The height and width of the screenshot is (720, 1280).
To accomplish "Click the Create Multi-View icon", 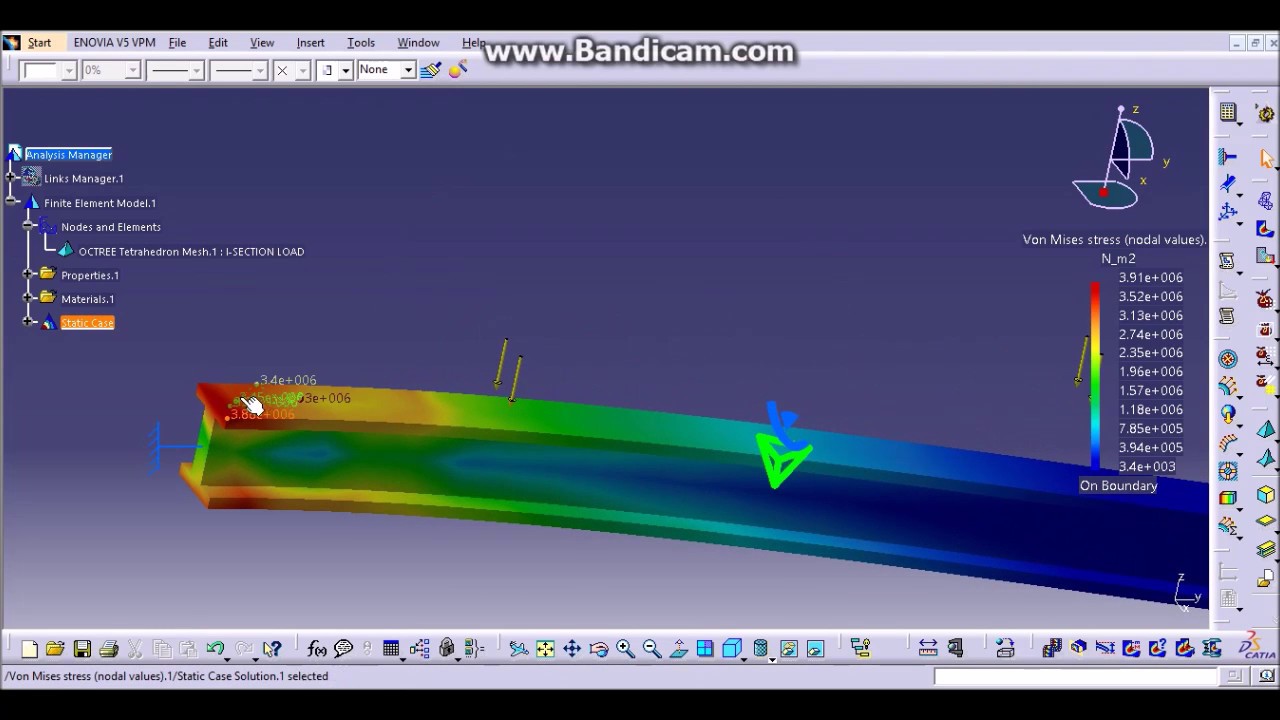I will coord(705,649).
